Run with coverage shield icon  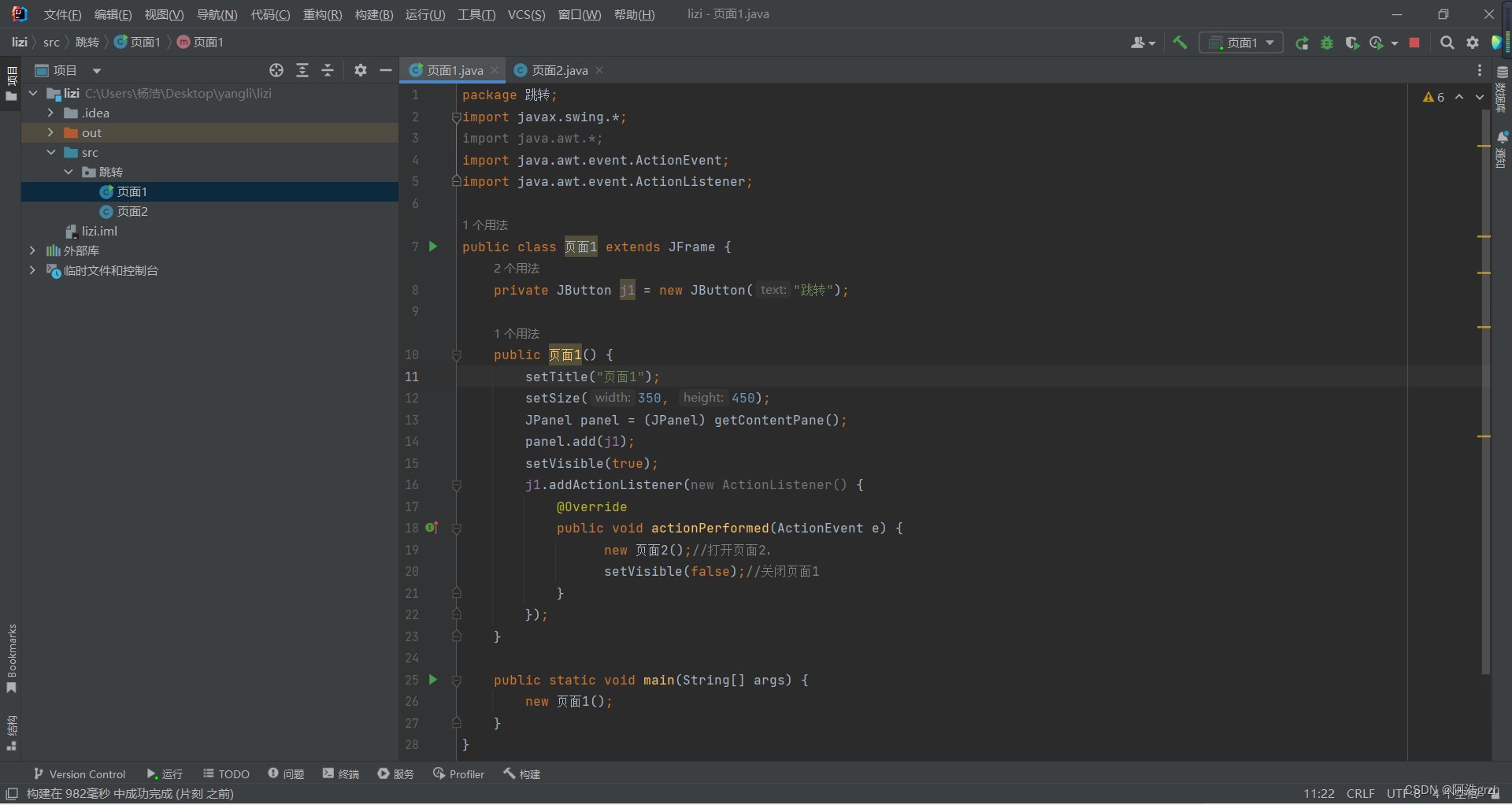[1352, 43]
